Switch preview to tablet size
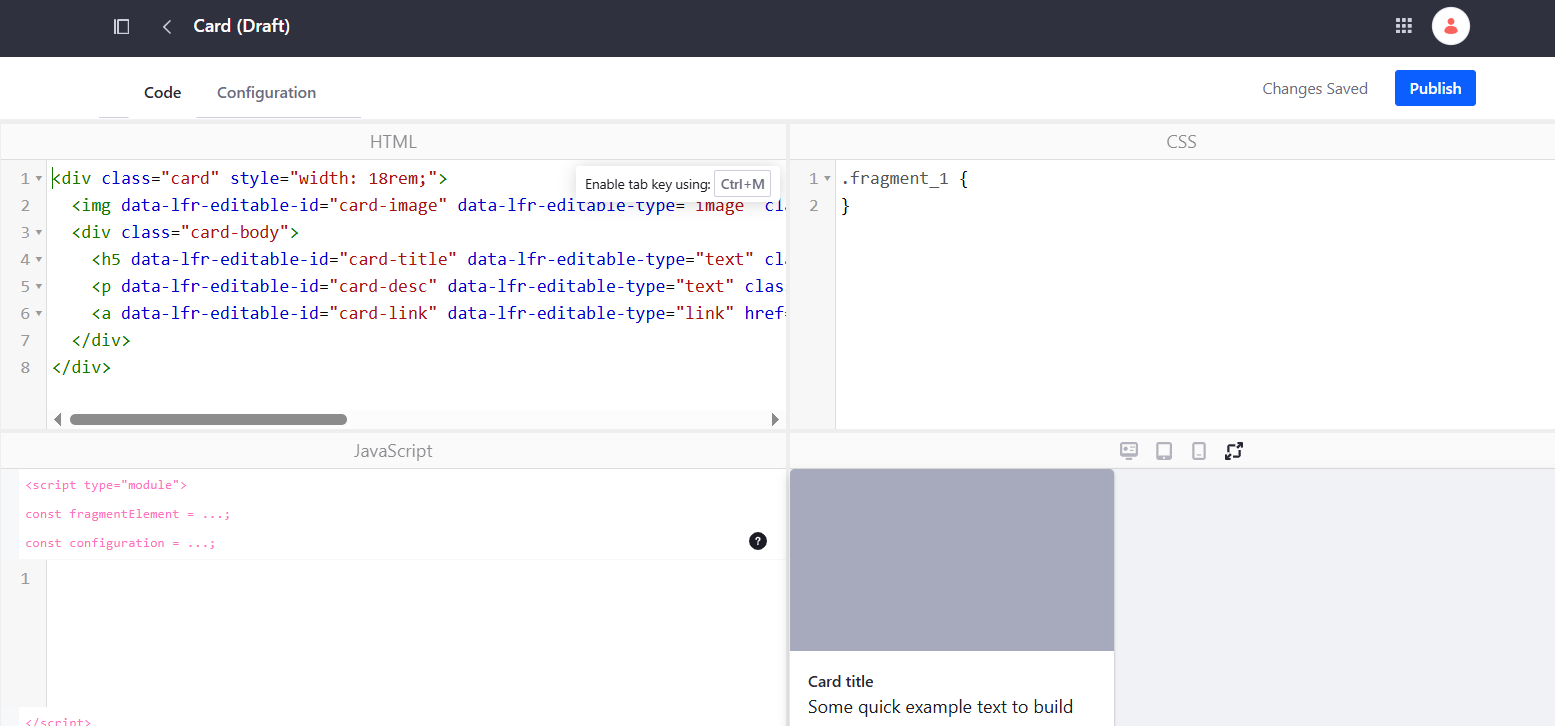Viewport: 1555px width, 726px height. (x=1164, y=451)
